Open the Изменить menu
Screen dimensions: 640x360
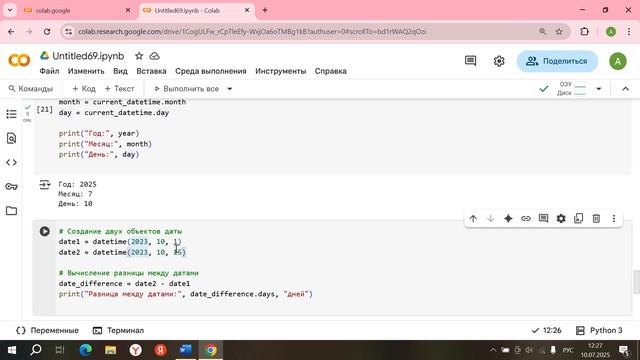(86, 71)
